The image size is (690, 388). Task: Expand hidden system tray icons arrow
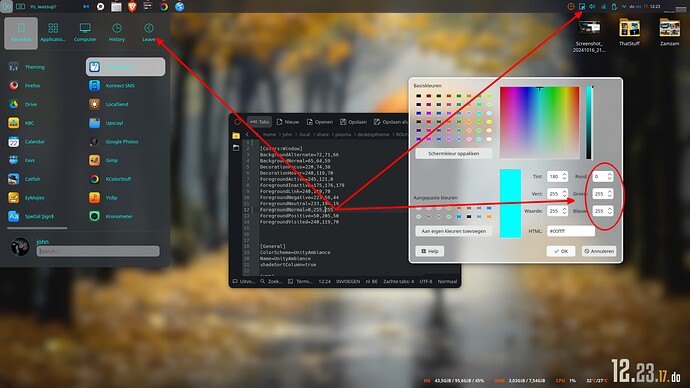tap(624, 7)
